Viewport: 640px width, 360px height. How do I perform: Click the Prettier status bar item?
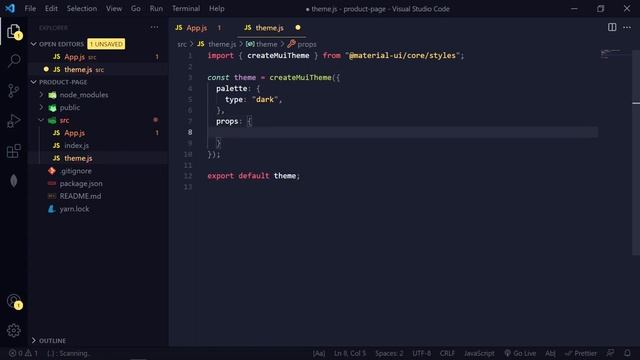[580, 353]
